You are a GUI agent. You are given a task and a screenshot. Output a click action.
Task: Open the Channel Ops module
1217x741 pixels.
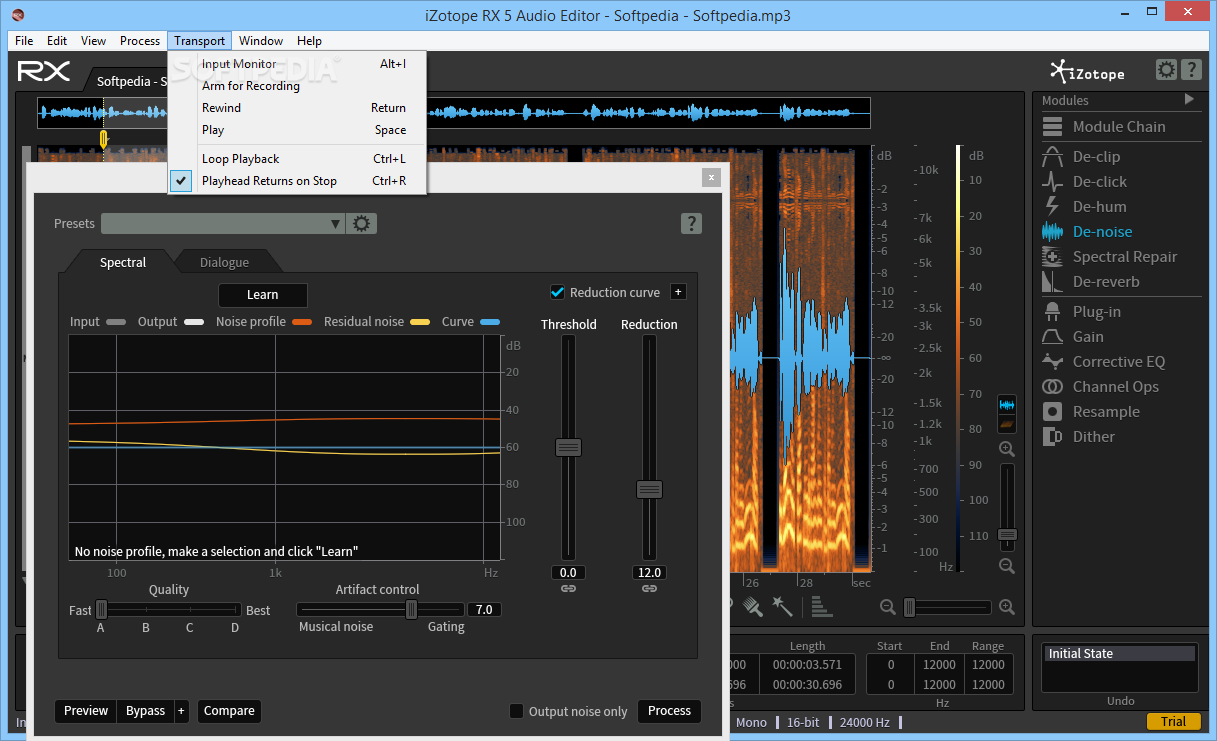click(1100, 387)
